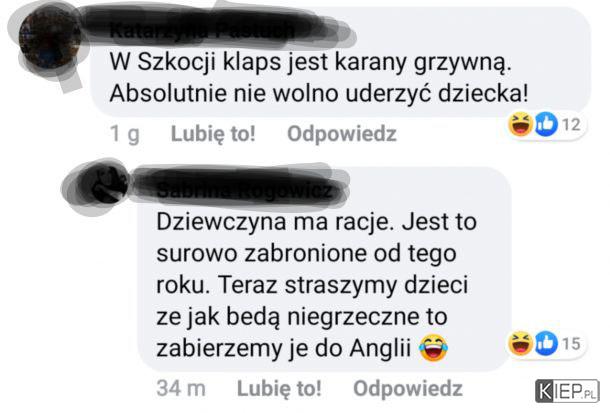Click Lubię to! under the first comment

tap(213, 134)
